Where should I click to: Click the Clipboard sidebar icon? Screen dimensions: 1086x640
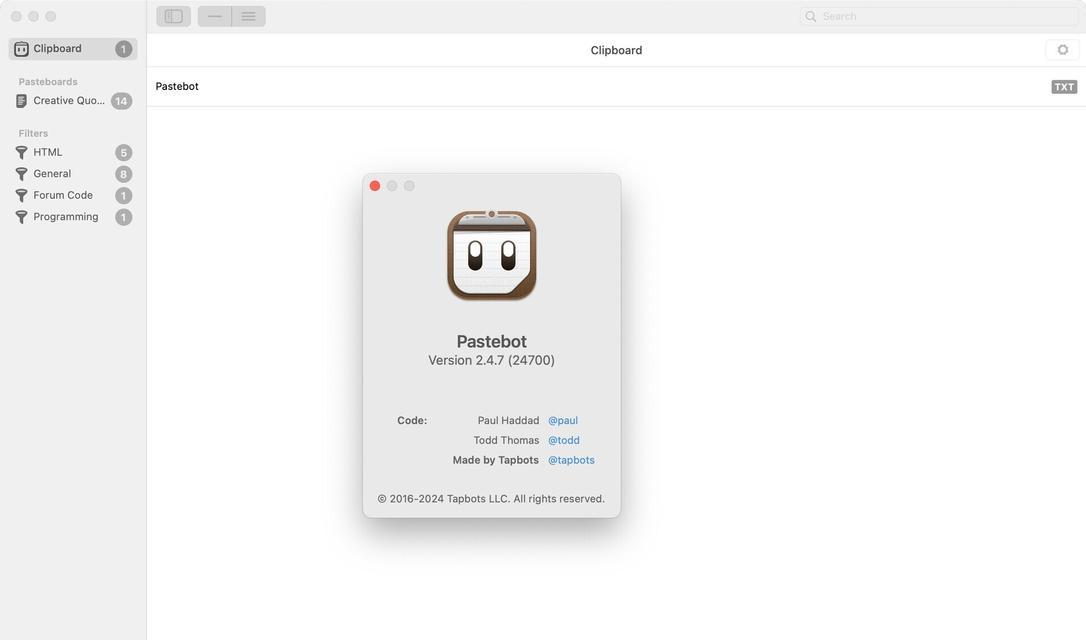[x=21, y=48]
